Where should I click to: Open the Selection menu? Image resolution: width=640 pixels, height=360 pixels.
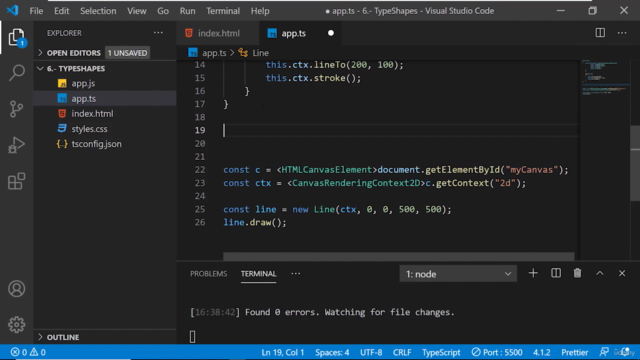[x=98, y=11]
